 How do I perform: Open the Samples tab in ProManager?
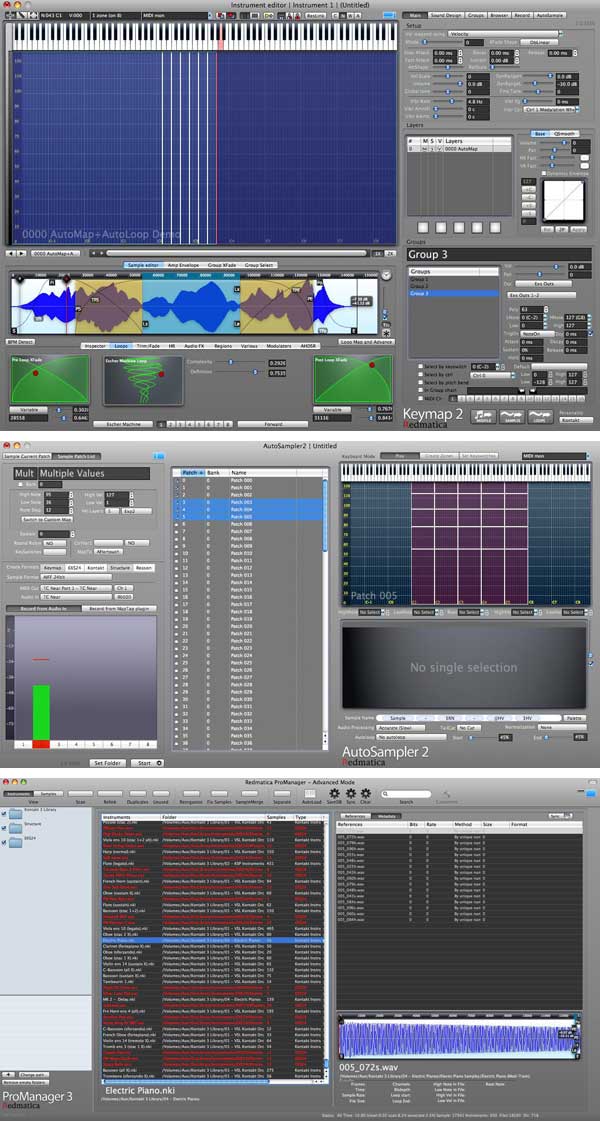(x=48, y=794)
